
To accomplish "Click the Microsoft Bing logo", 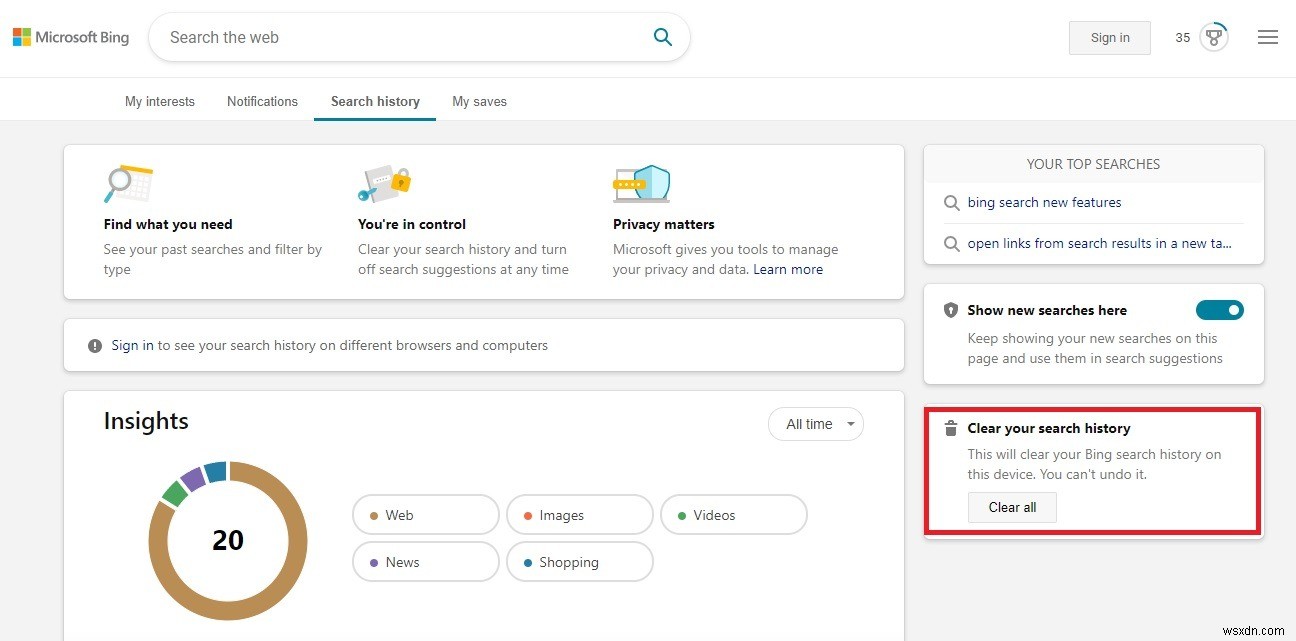I will click(x=70, y=36).
